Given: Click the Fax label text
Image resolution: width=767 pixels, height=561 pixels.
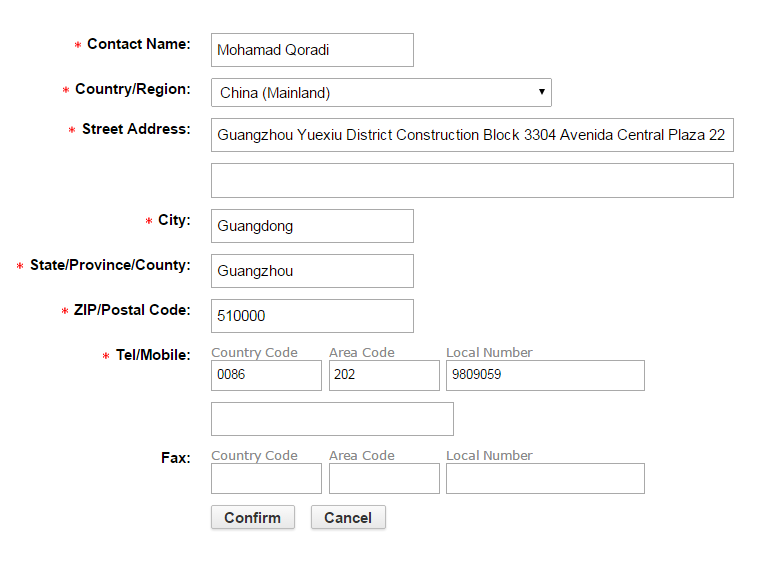Looking at the screenshot, I should [175, 458].
